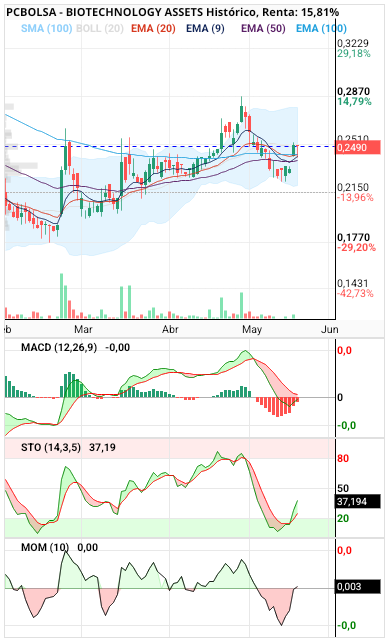Click the EMA (20) legend label
Viewport: 389px width, 642px height.
click(x=153, y=29)
